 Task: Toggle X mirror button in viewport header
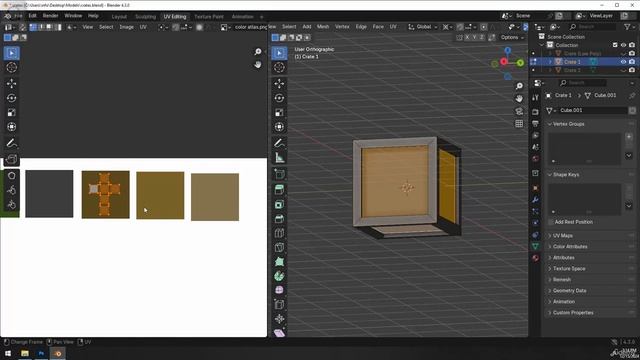click(x=467, y=38)
